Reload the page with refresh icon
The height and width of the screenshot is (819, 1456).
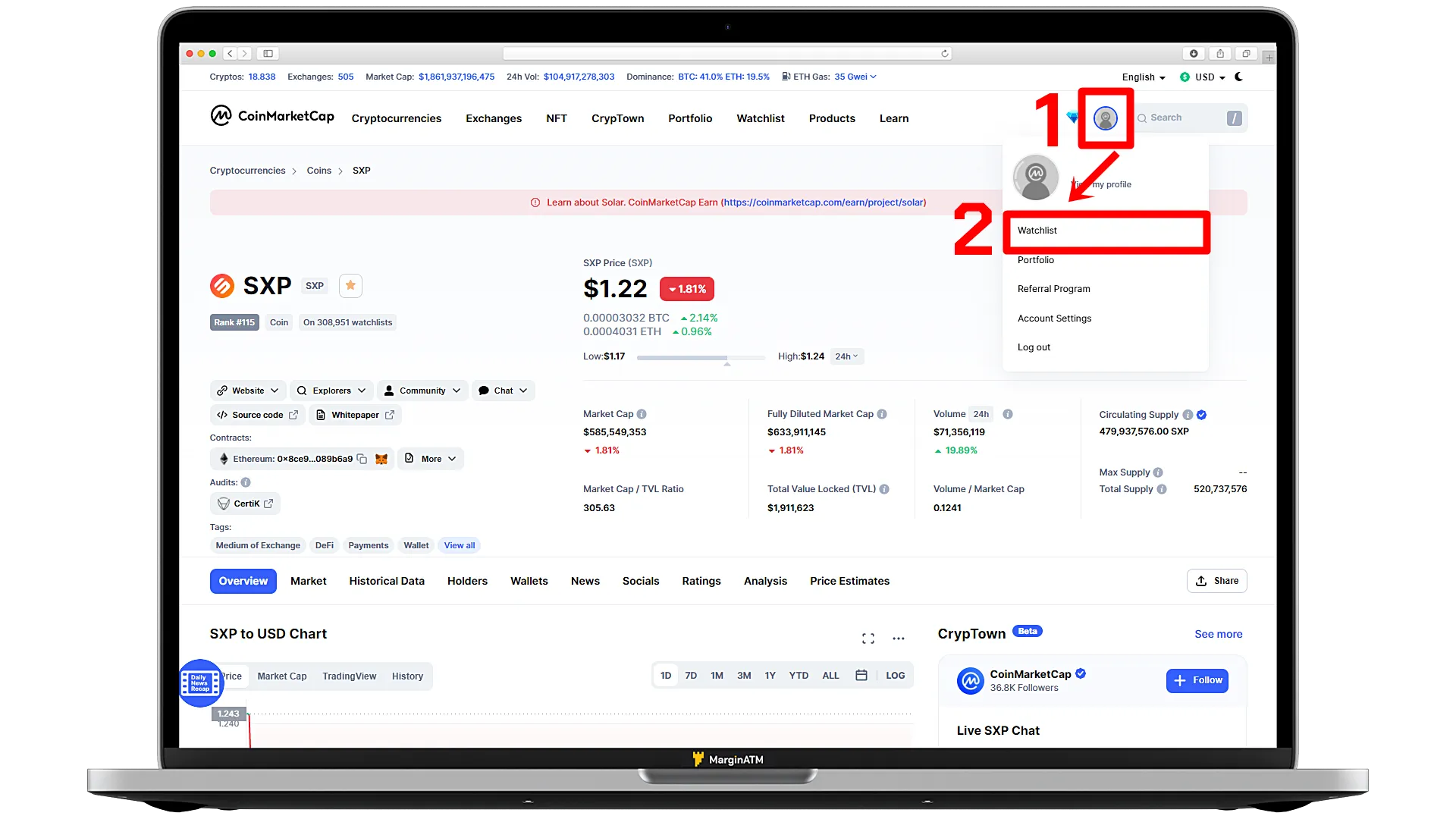[944, 54]
